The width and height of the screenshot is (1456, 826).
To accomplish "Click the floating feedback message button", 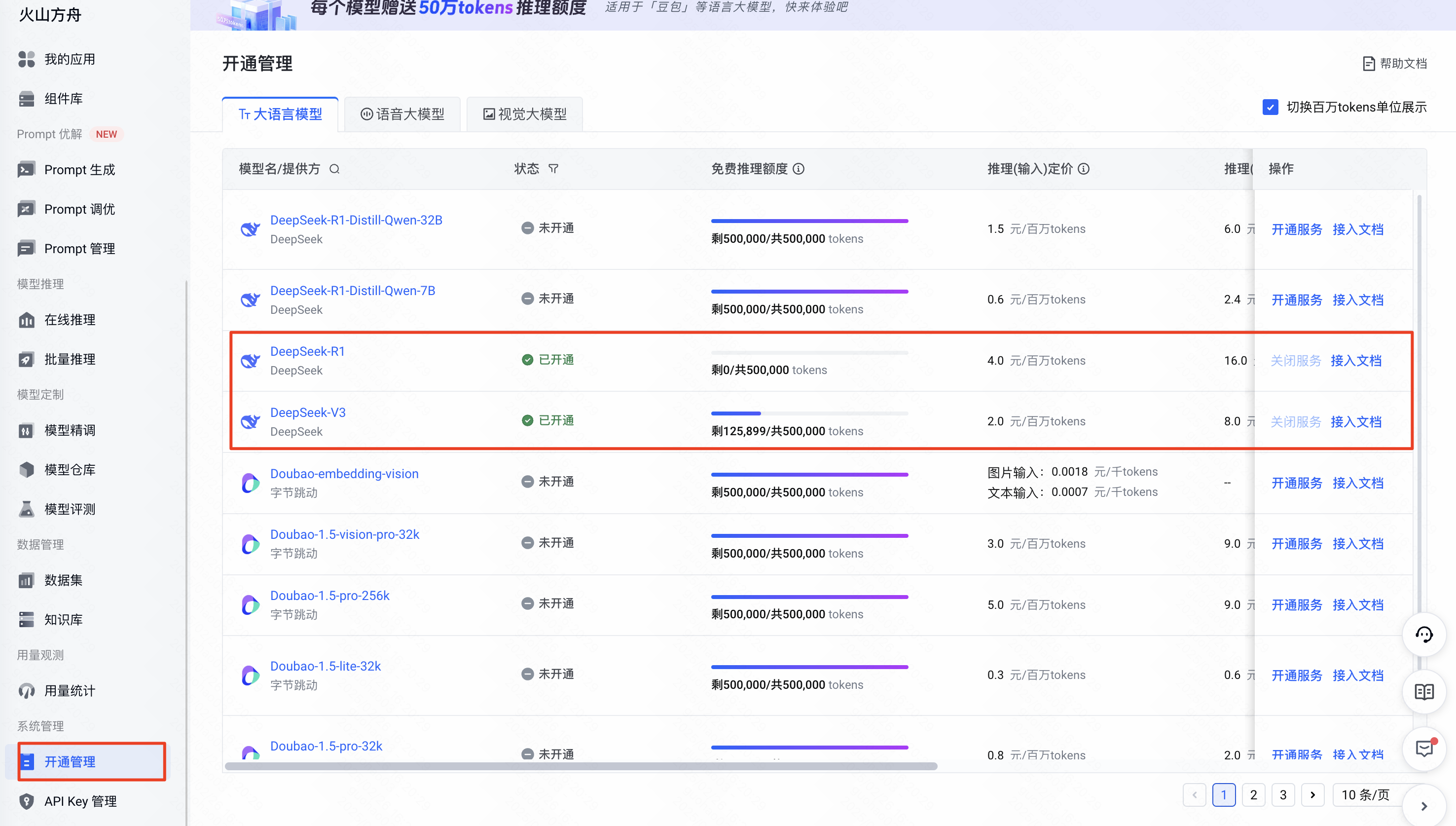I will coord(1423,750).
